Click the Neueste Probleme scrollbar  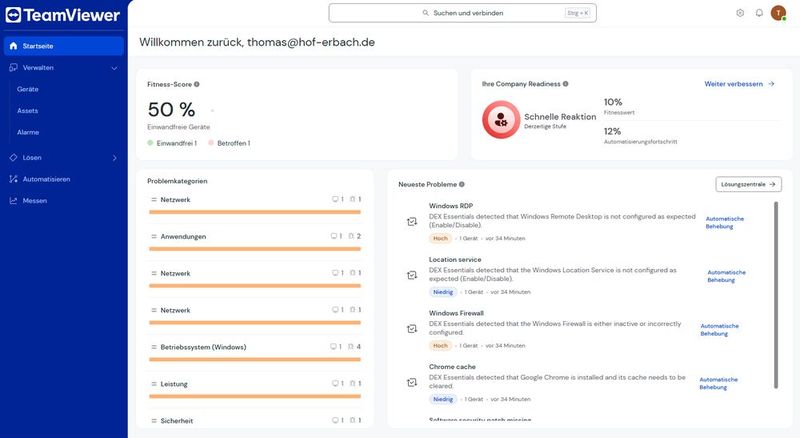(x=776, y=295)
